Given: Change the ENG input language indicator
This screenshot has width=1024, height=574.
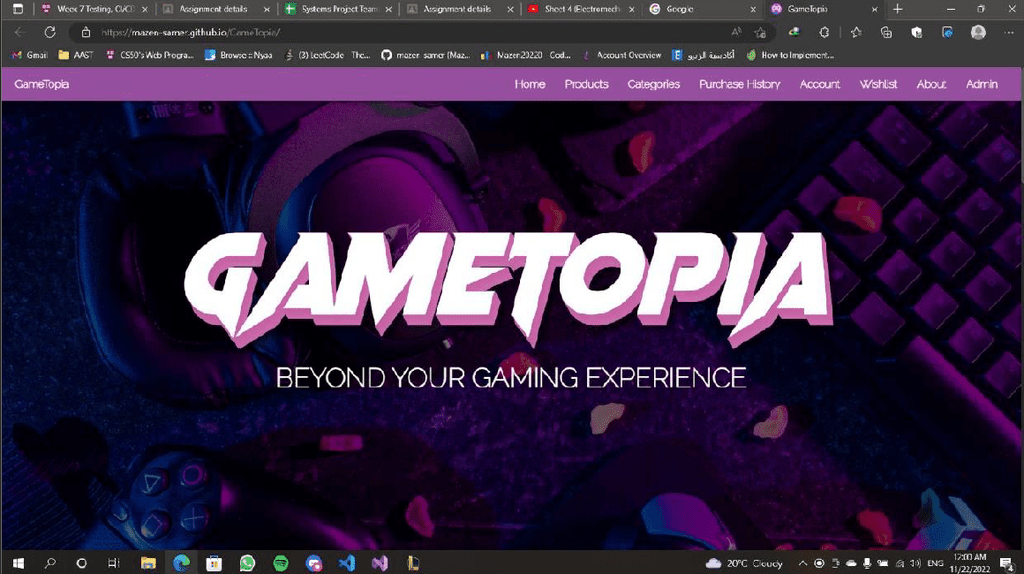Looking at the screenshot, I should [x=935, y=563].
